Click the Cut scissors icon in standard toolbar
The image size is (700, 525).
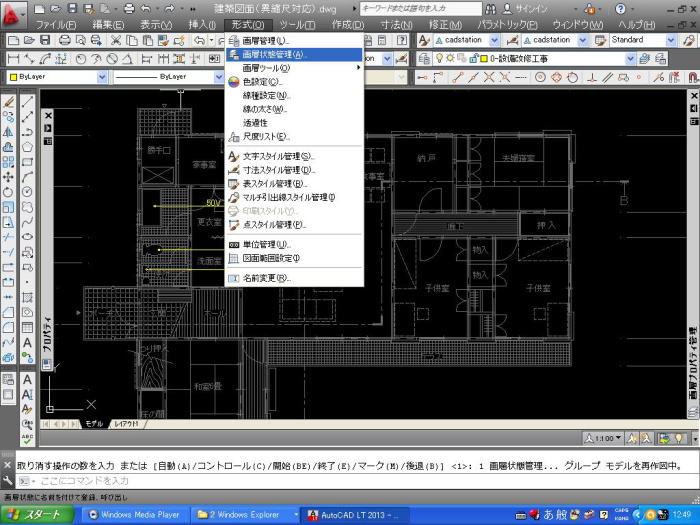(x=116, y=41)
